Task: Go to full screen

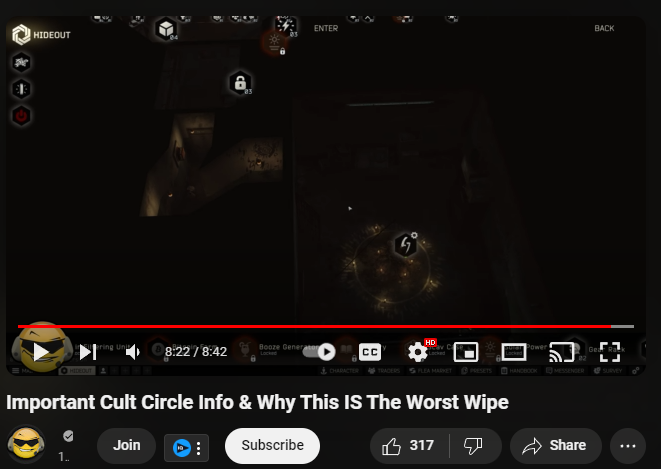Action: (x=610, y=352)
